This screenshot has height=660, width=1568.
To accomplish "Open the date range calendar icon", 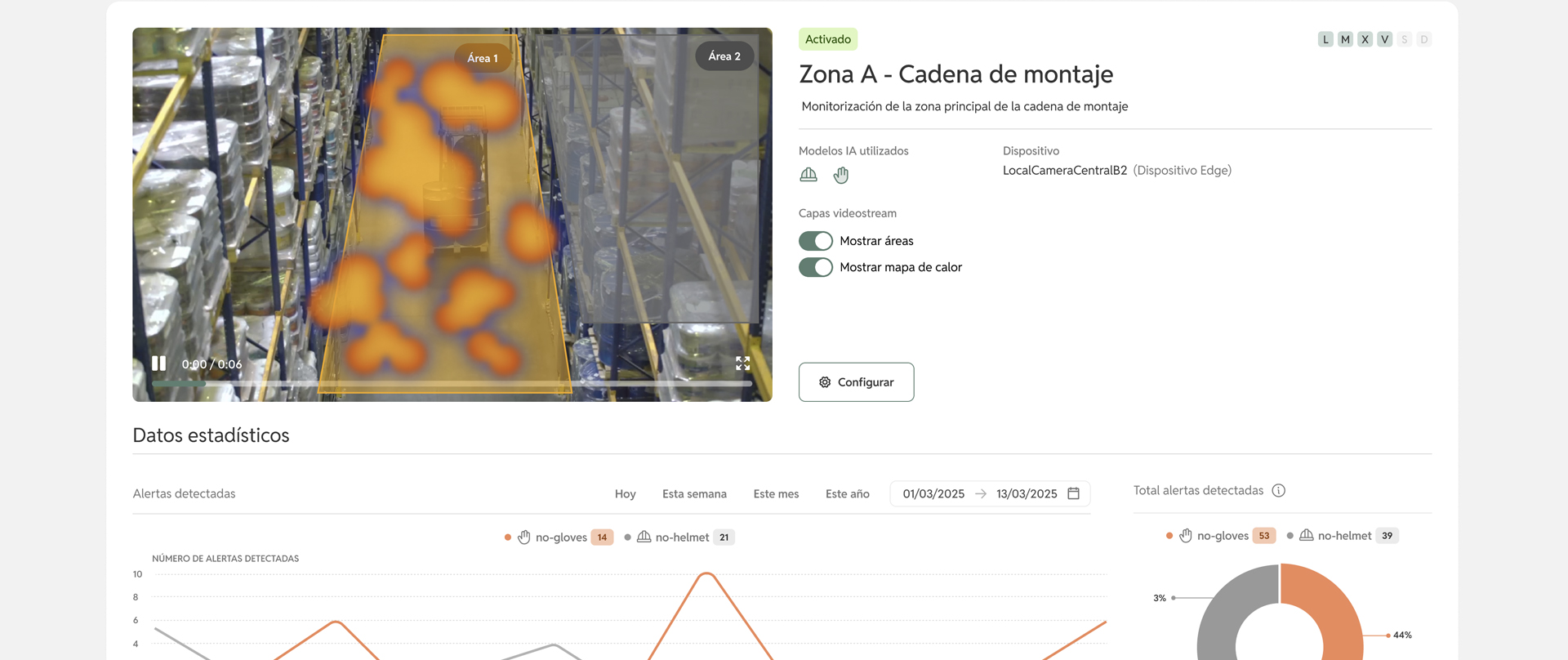I will tap(1074, 493).
